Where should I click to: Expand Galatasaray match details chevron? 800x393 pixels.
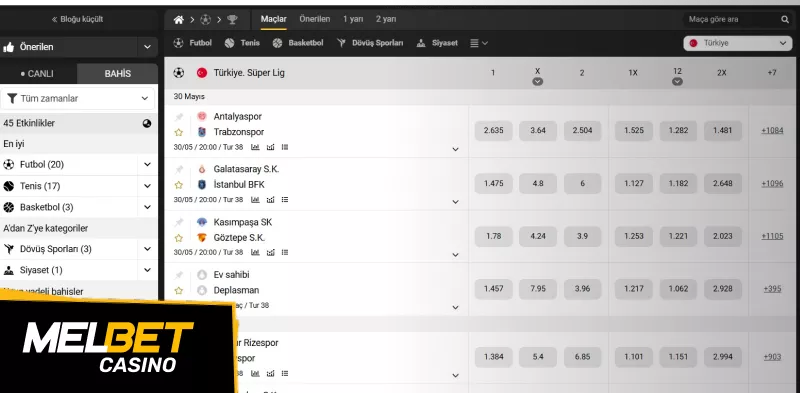pos(456,202)
